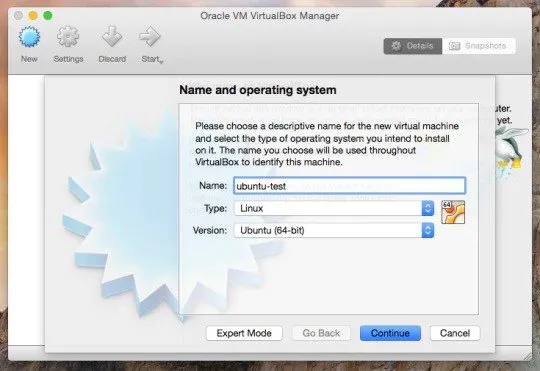Open Settings via the gear icon
Image resolution: width=540 pixels, height=371 pixels.
(x=68, y=37)
